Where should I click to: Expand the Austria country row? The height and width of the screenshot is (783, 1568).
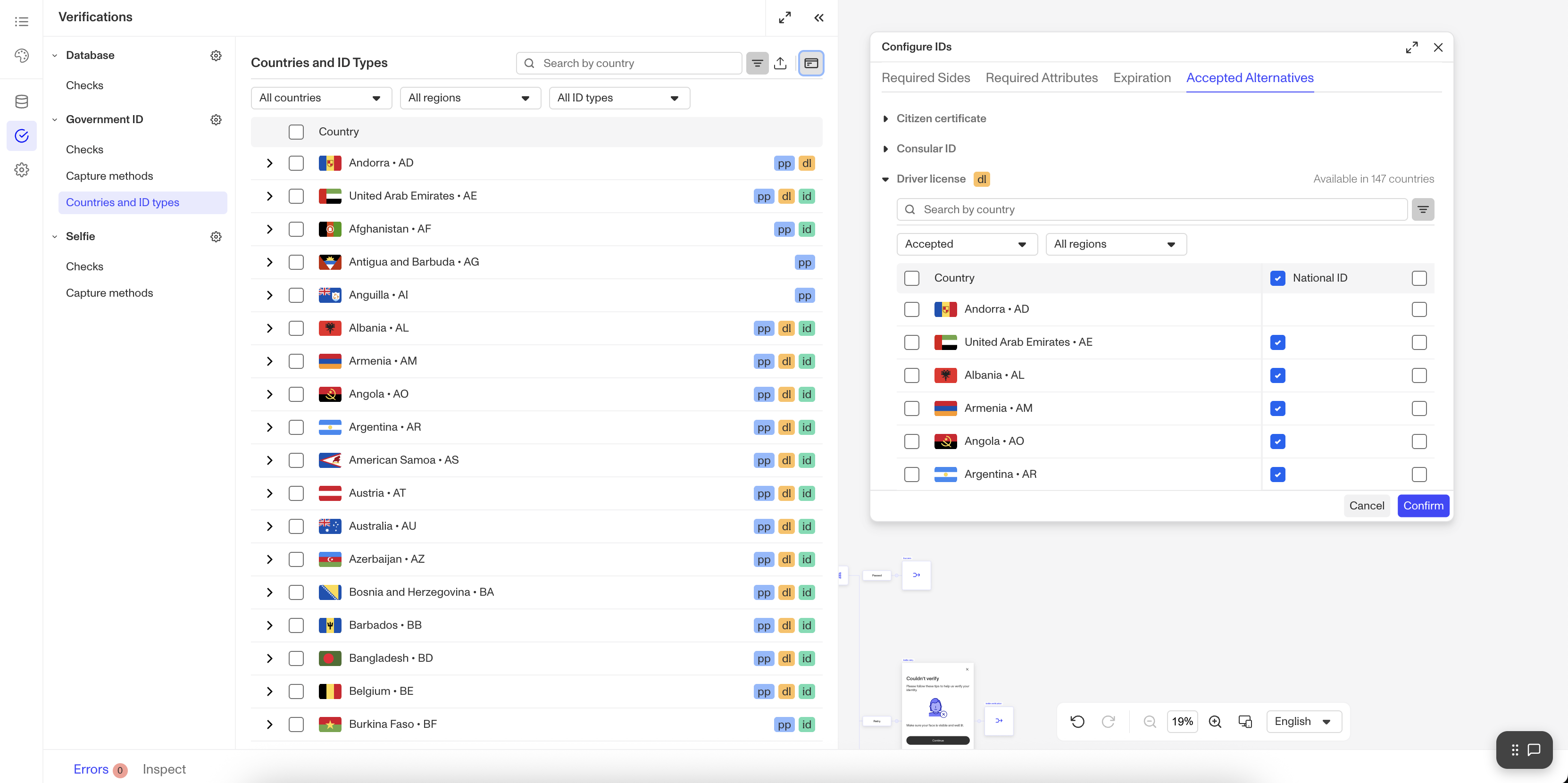pyautogui.click(x=270, y=494)
